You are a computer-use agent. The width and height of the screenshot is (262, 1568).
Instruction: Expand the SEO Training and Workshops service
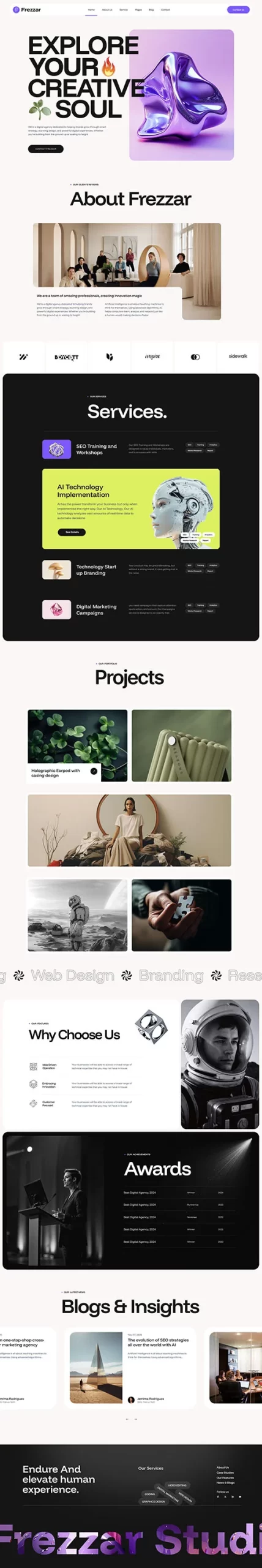pyautogui.click(x=130, y=449)
